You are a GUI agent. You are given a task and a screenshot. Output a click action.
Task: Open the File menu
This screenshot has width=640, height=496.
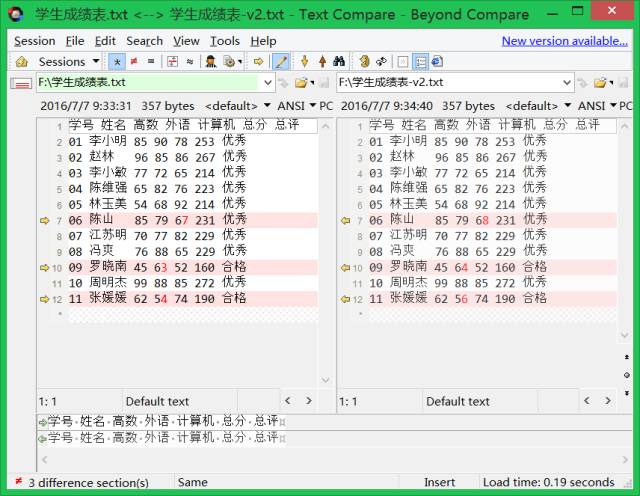pos(75,41)
